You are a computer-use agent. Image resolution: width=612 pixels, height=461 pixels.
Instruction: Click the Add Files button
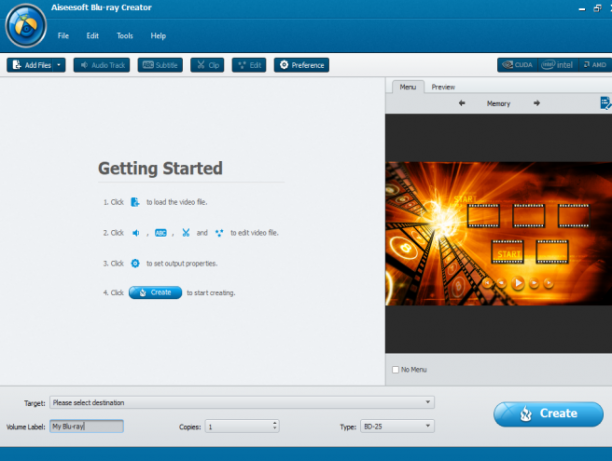[x=30, y=65]
